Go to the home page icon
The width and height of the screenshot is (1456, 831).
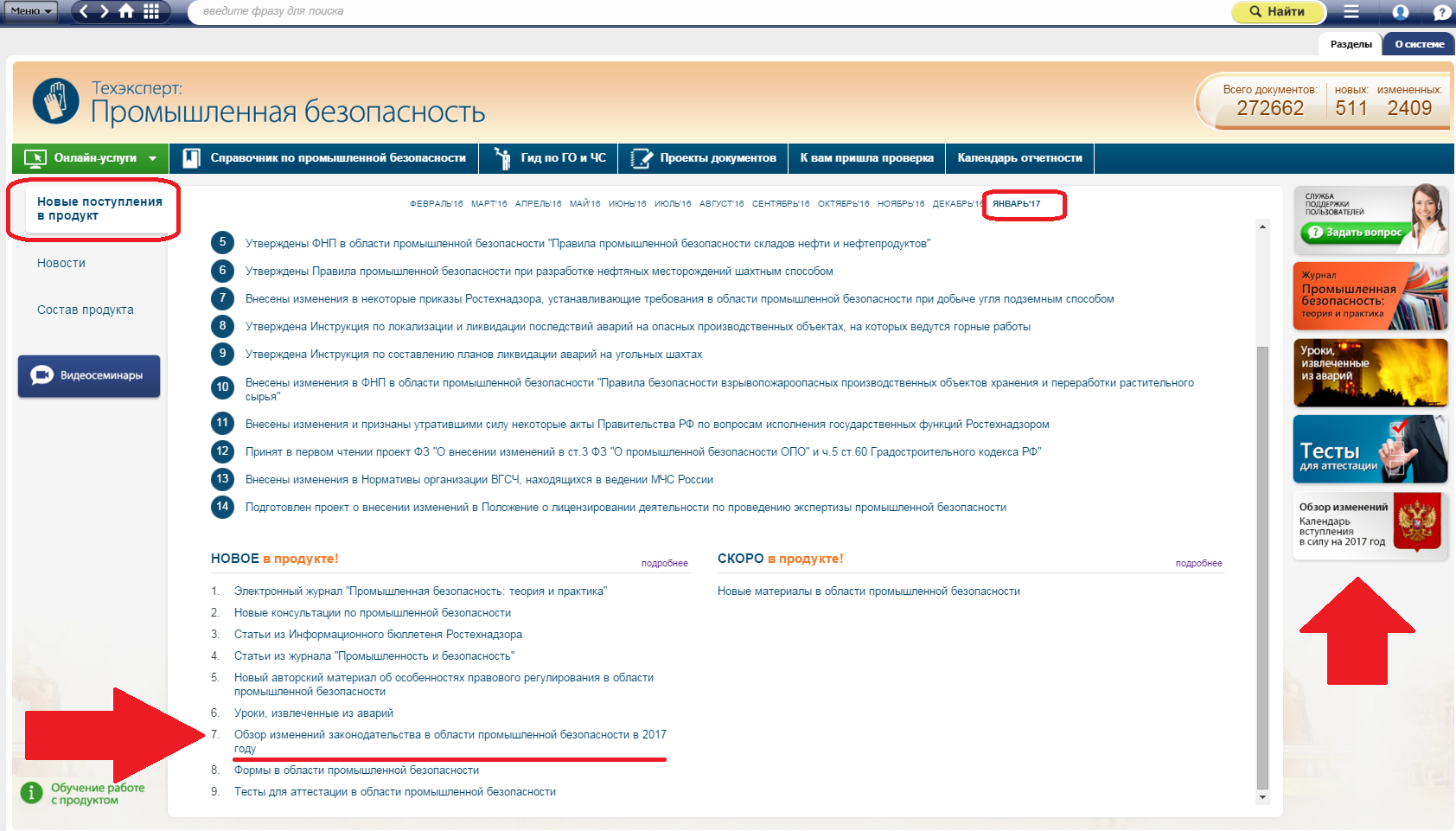click(x=127, y=11)
